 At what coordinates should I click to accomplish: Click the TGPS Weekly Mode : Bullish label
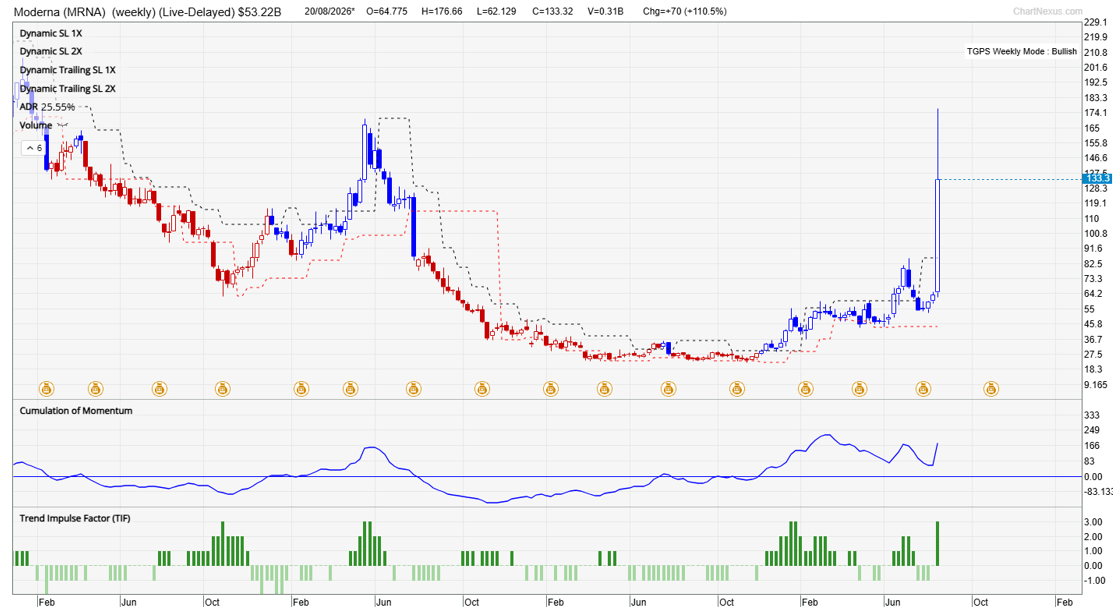coord(1021,51)
